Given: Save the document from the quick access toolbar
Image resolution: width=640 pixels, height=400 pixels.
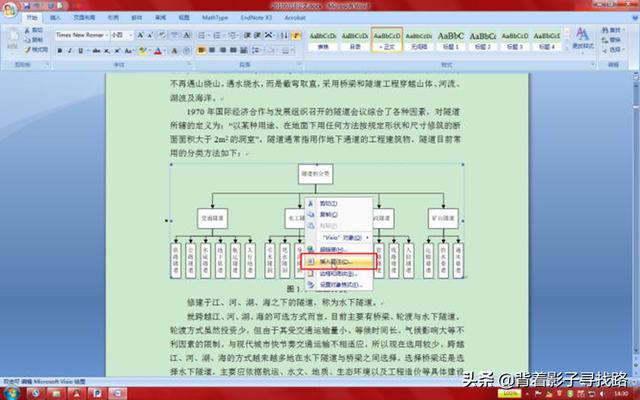Looking at the screenshot, I should 27,6.
